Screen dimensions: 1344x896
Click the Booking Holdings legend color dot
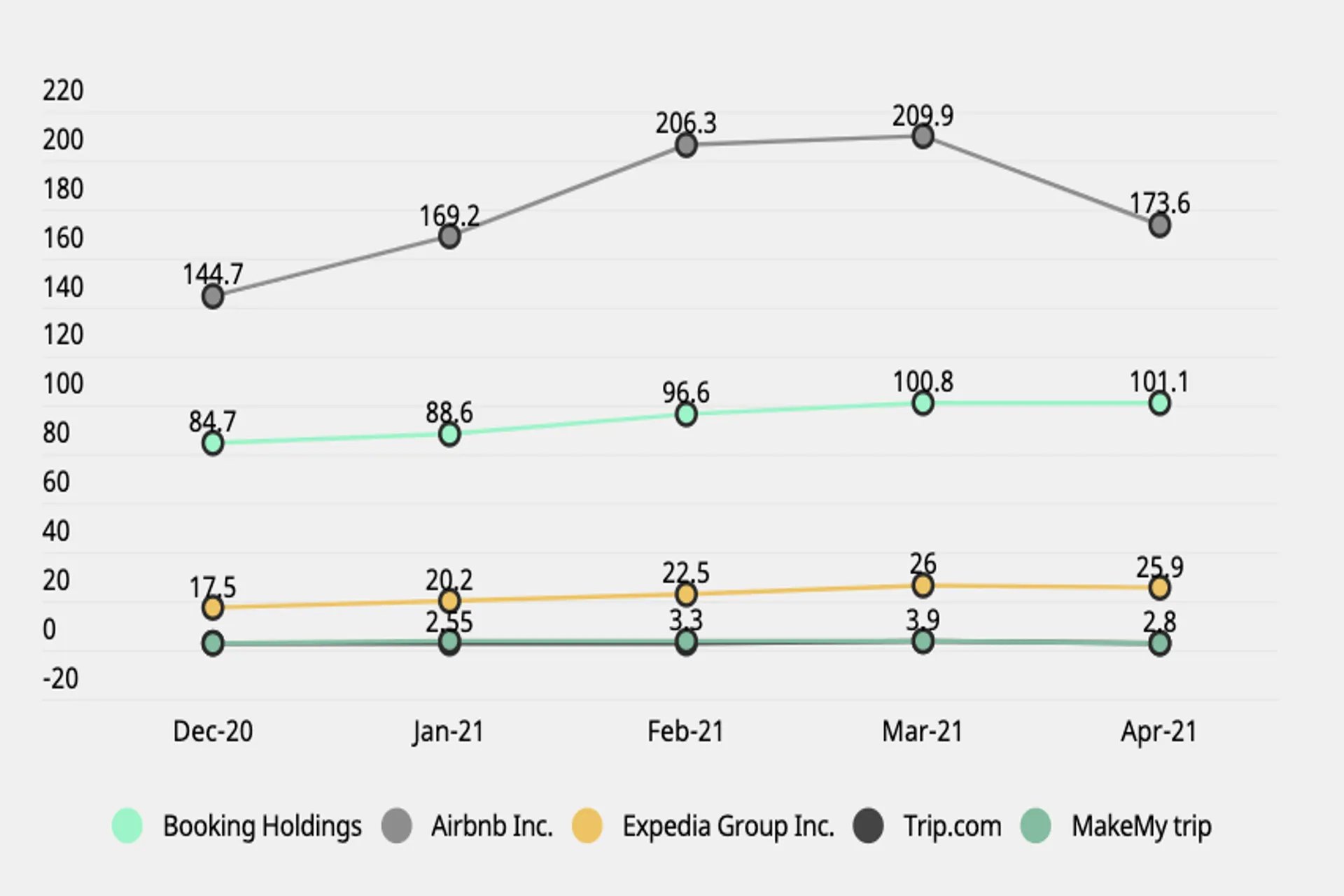coord(127,825)
